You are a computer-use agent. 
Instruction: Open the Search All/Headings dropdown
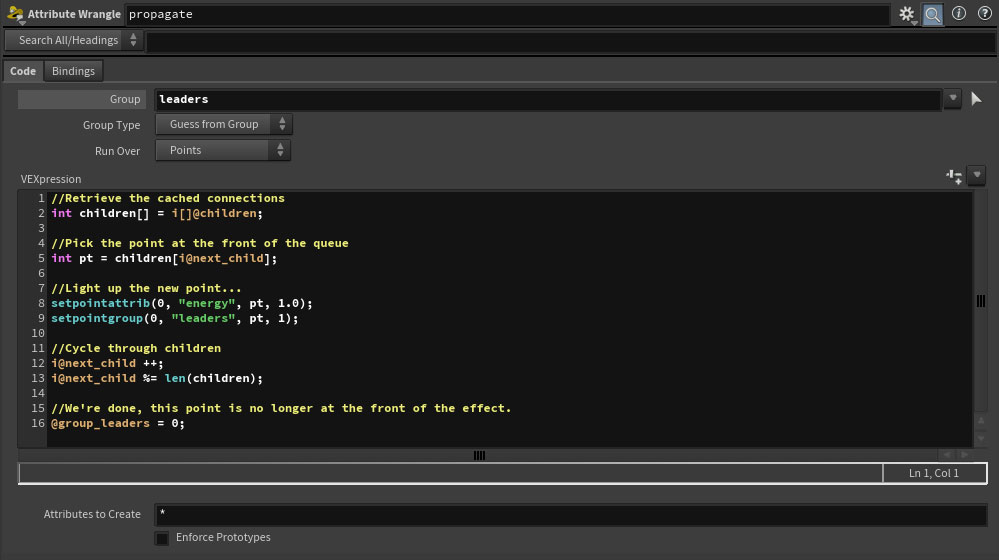(x=73, y=40)
